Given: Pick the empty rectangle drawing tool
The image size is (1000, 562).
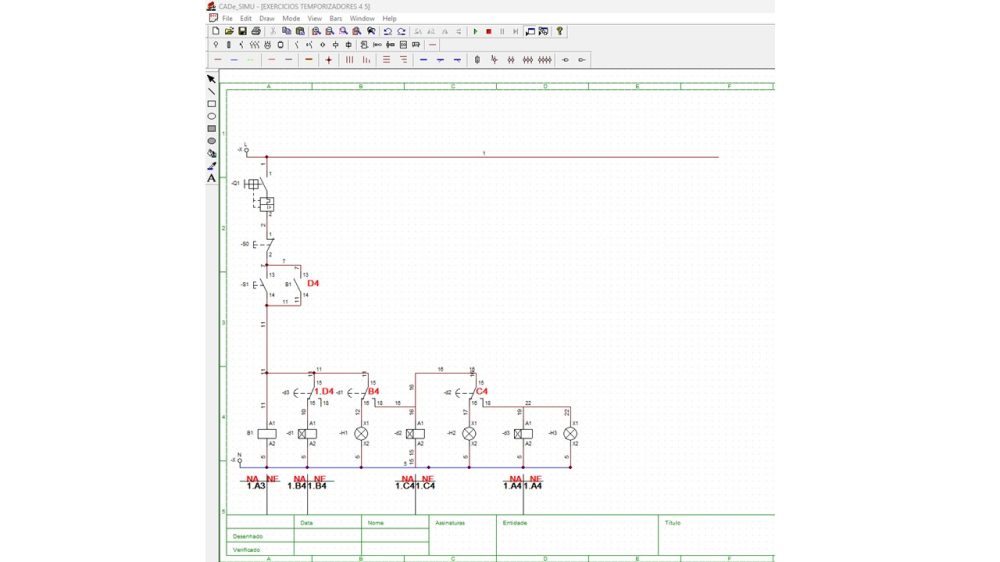Looking at the screenshot, I should click(211, 104).
